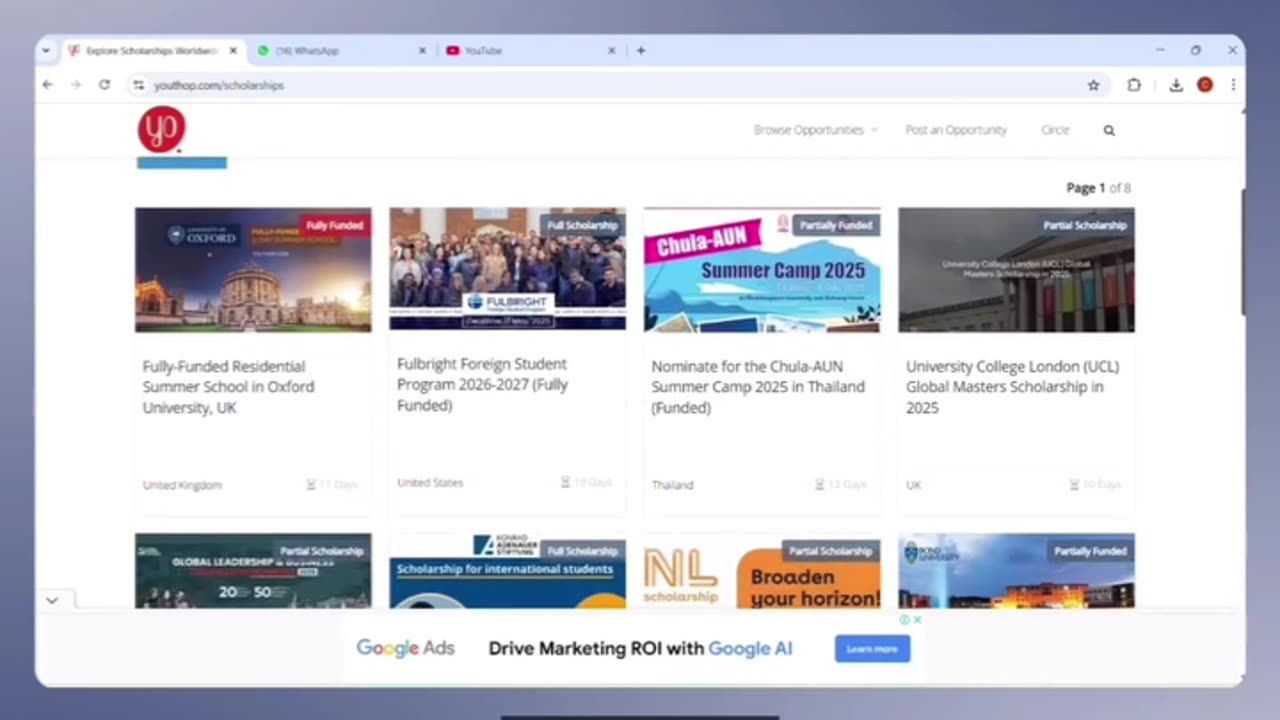Maximize the browser window
Viewport: 1280px width, 720px height.
[x=1196, y=50]
